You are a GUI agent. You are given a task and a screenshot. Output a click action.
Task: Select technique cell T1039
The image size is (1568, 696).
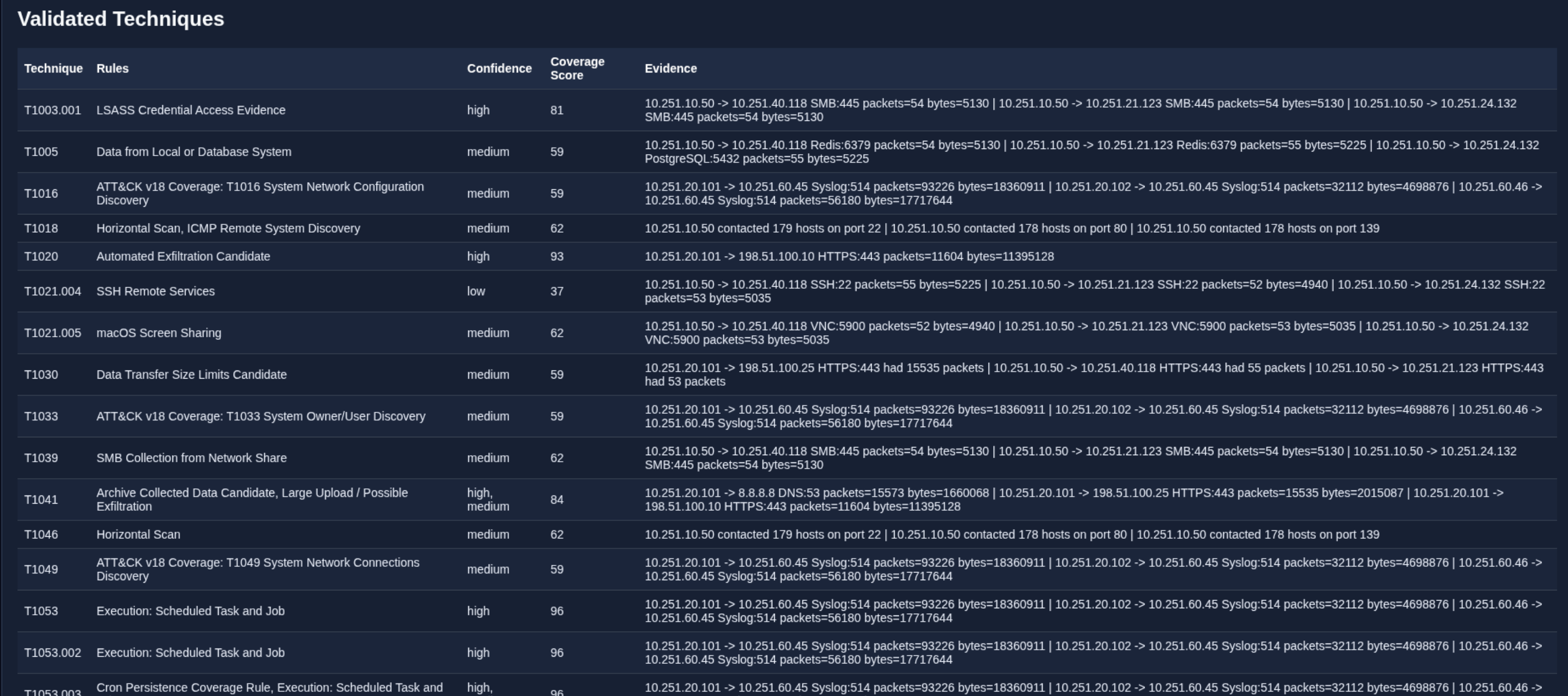(x=41, y=458)
